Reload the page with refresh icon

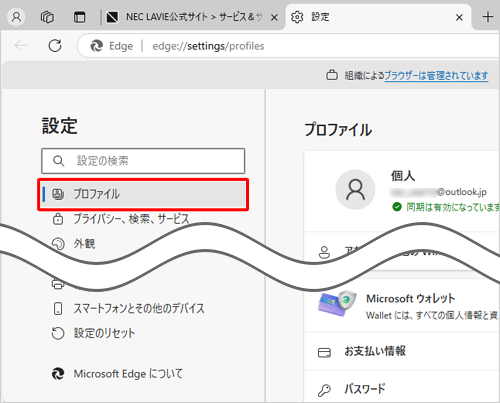click(55, 46)
